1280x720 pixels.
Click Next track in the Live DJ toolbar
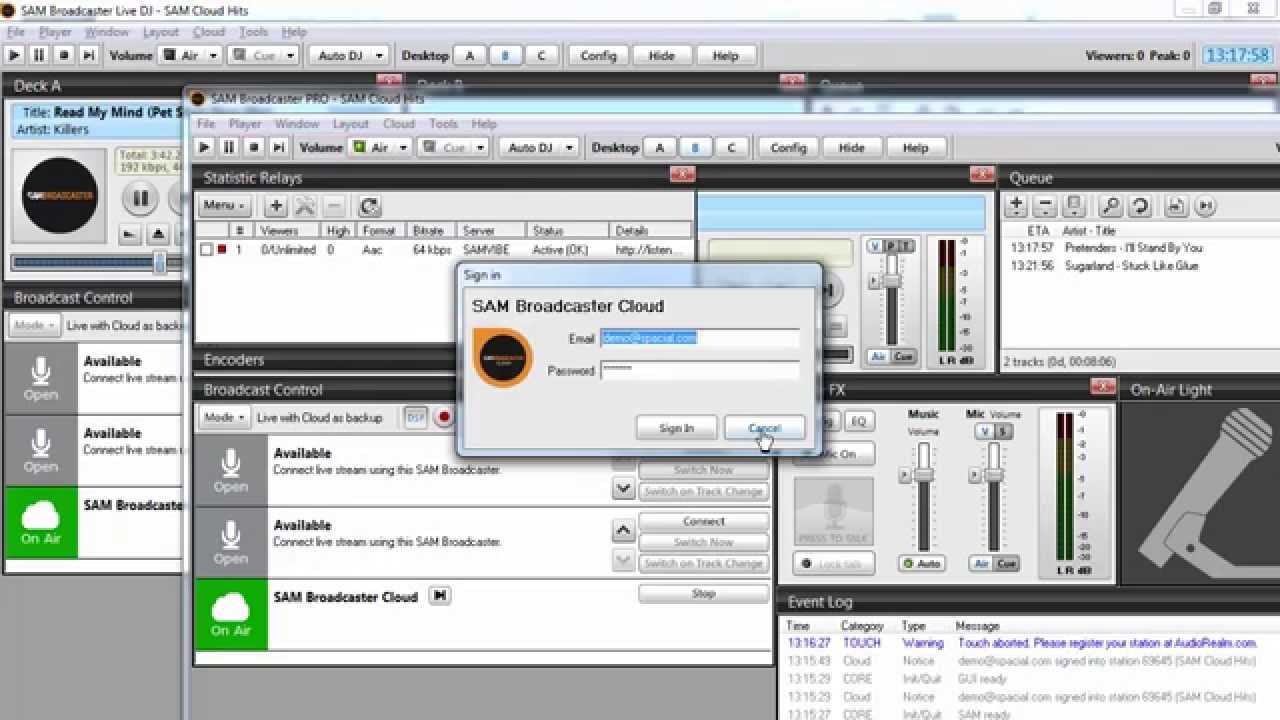pos(89,55)
